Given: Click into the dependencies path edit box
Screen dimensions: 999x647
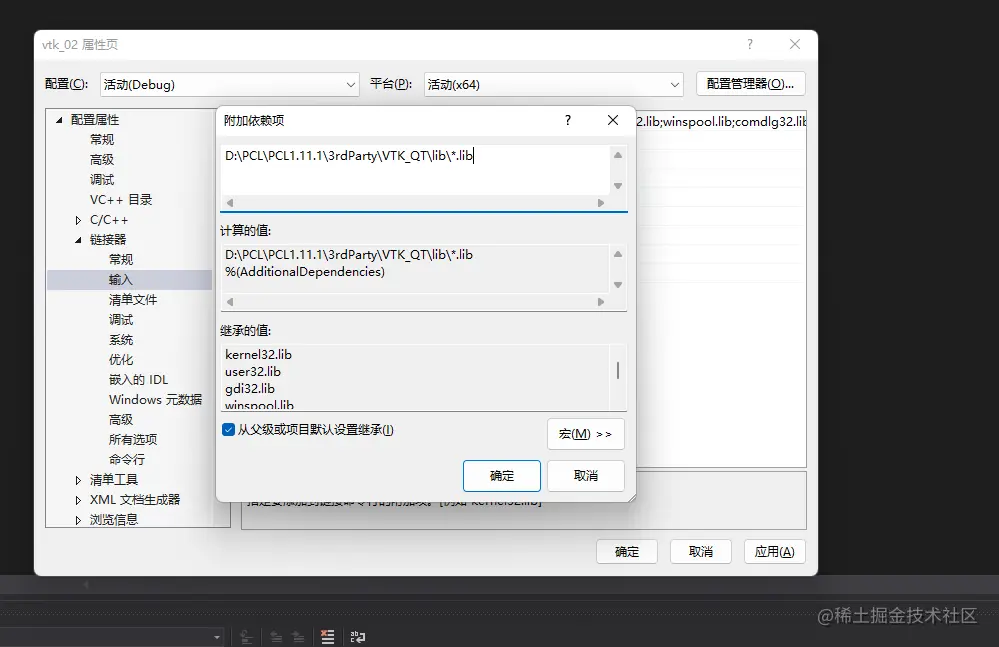Looking at the screenshot, I should pos(415,170).
